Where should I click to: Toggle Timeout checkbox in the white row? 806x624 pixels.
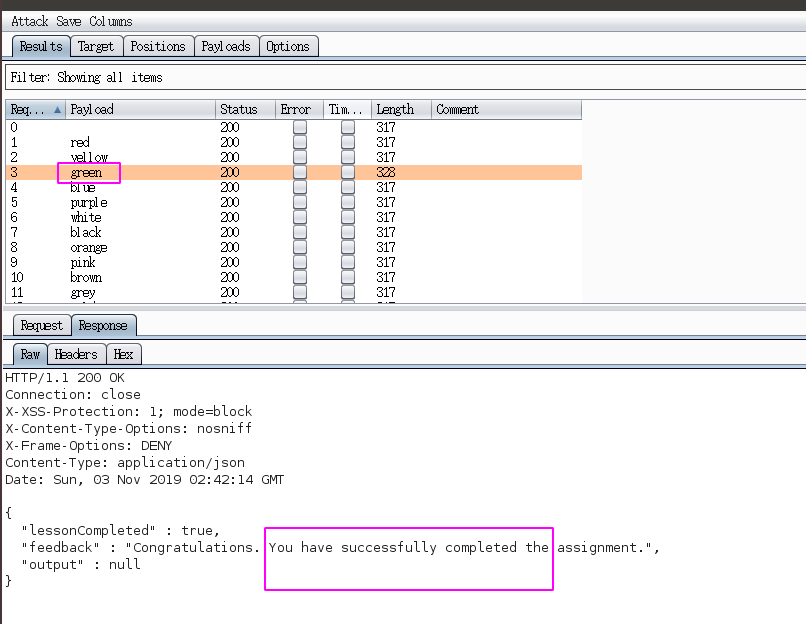348,217
